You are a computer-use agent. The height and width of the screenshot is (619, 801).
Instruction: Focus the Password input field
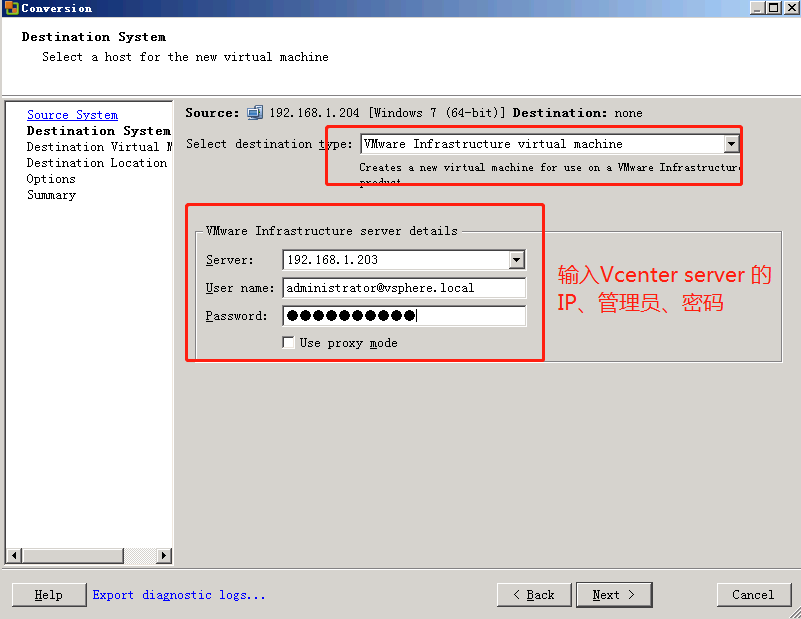coord(404,316)
